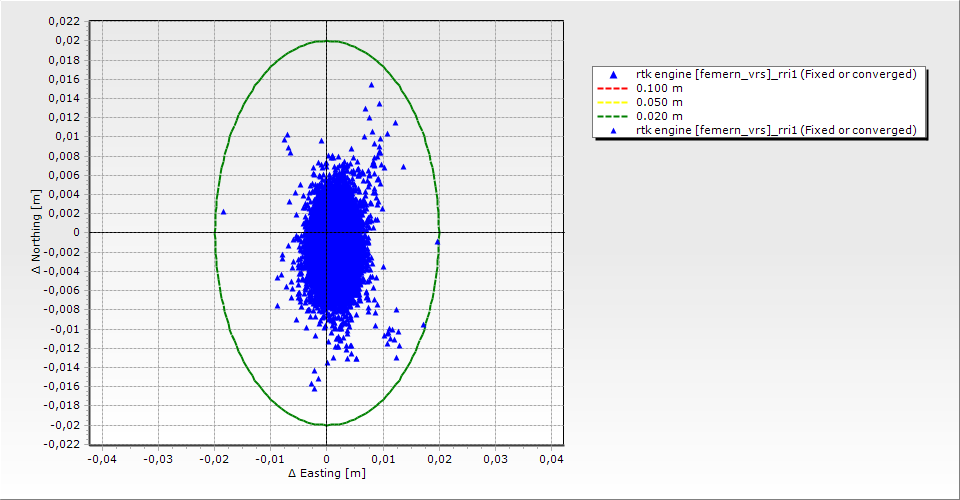Select the 0.050 m legend label

pos(660,102)
